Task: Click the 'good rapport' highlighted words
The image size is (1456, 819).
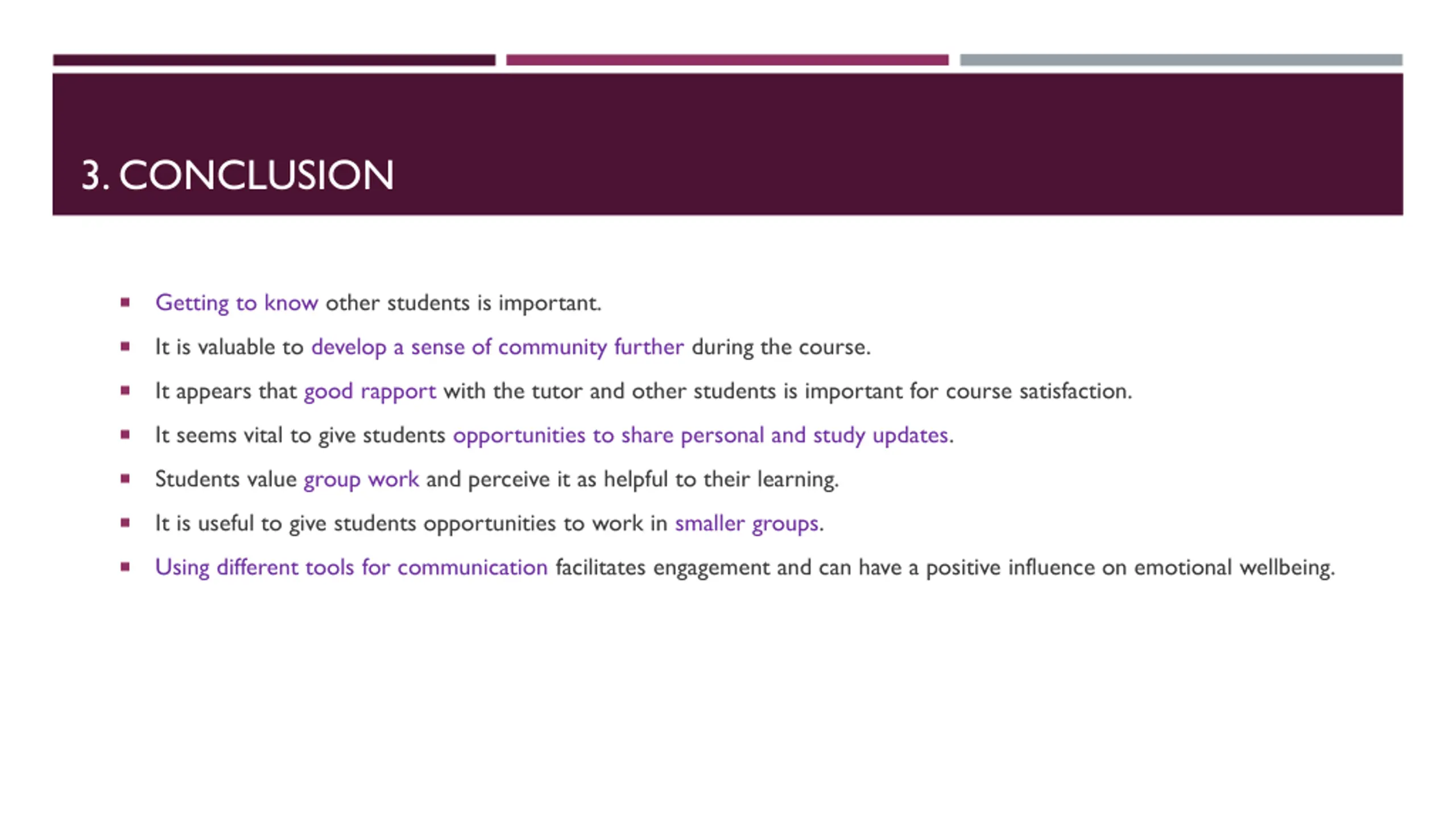Action: [x=370, y=391]
